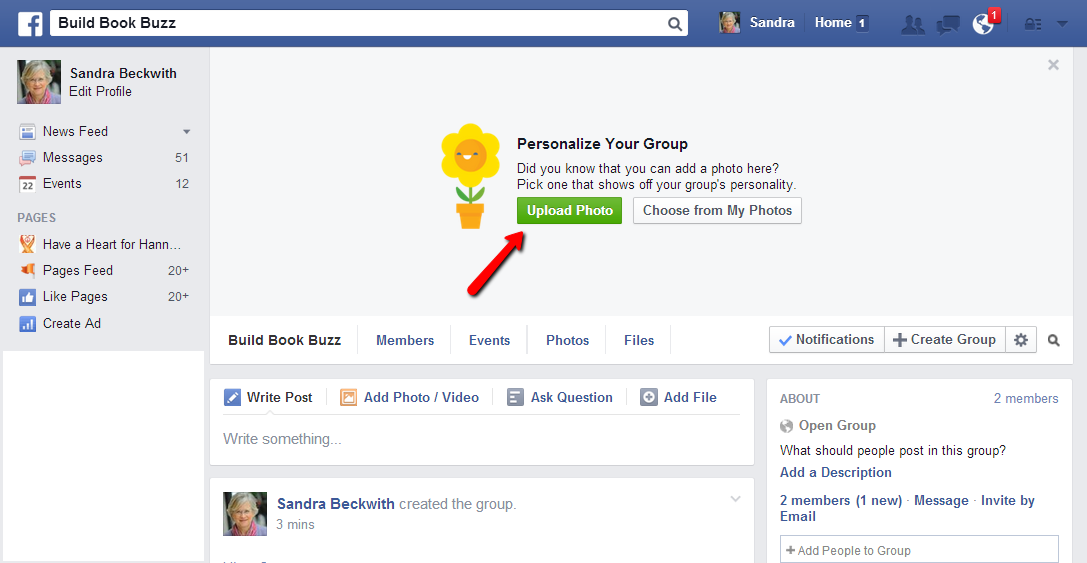Click the 3 mins timestamp

(295, 524)
